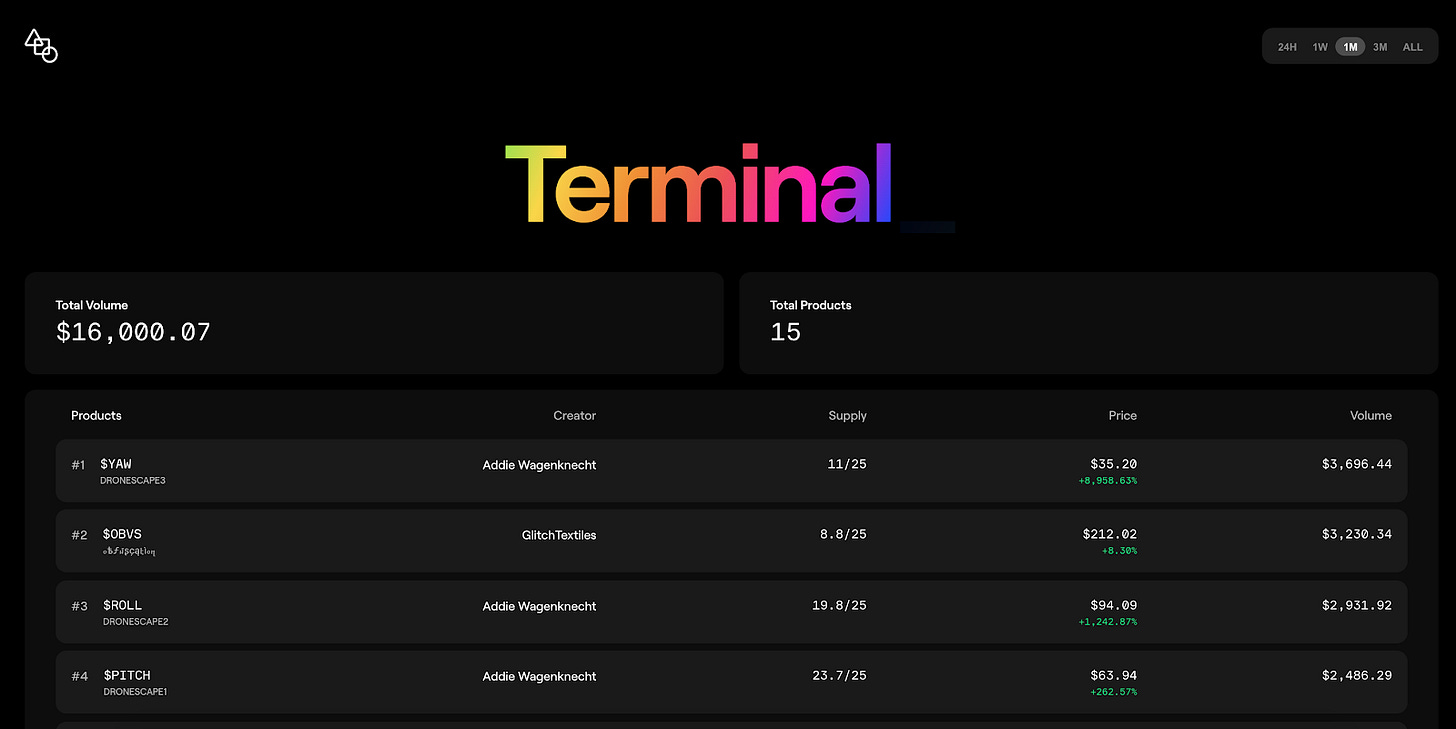Click the +262.57% price change

pos(1116,692)
